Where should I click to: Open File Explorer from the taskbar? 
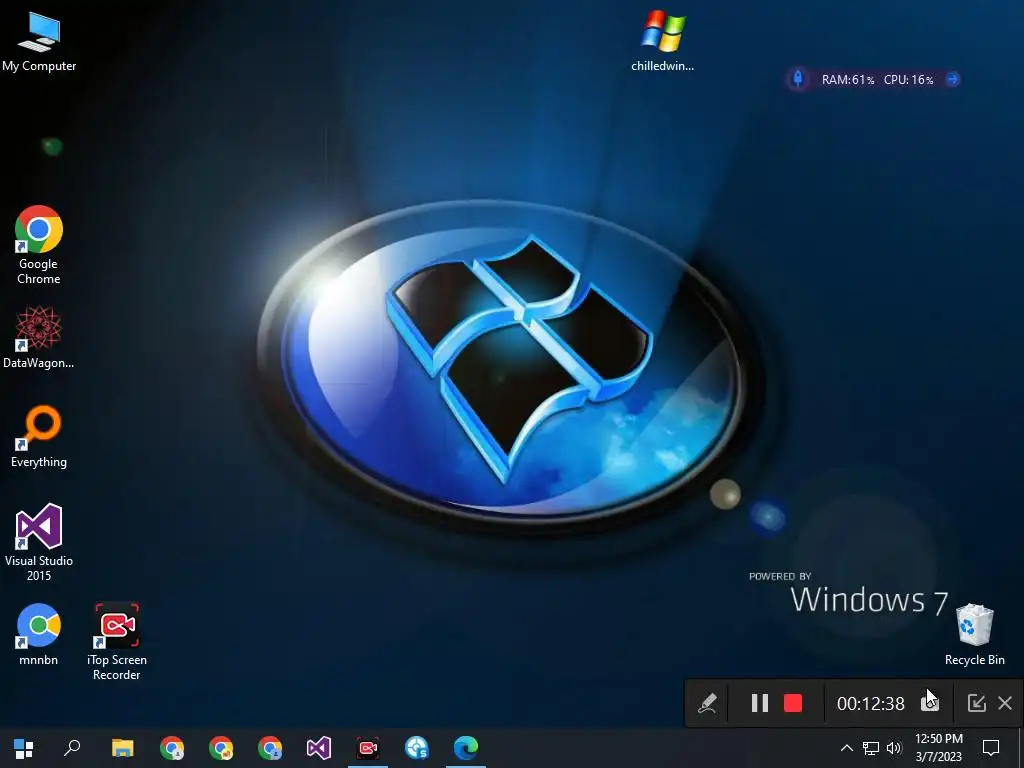coord(122,748)
